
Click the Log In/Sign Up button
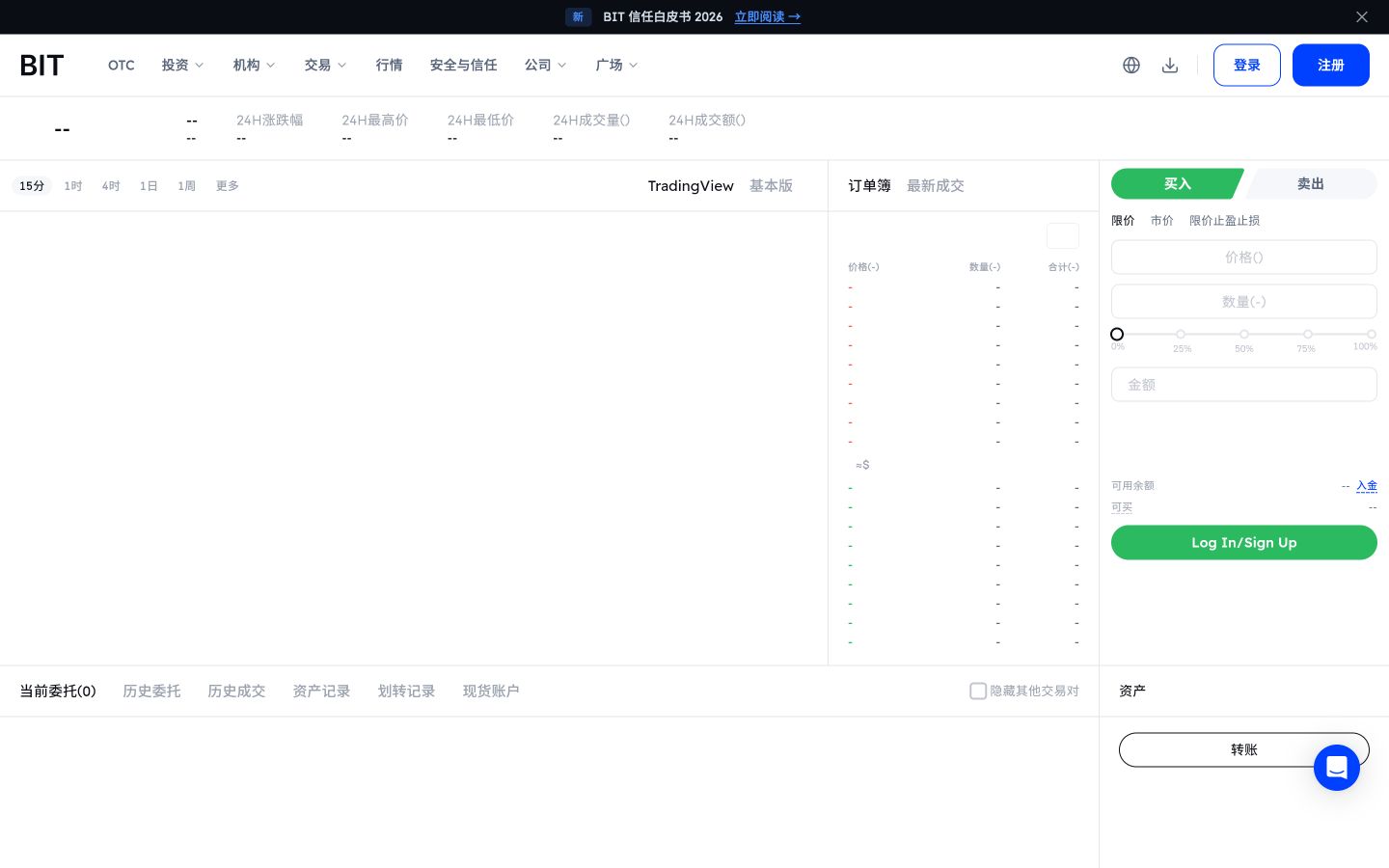pyautogui.click(x=1244, y=543)
